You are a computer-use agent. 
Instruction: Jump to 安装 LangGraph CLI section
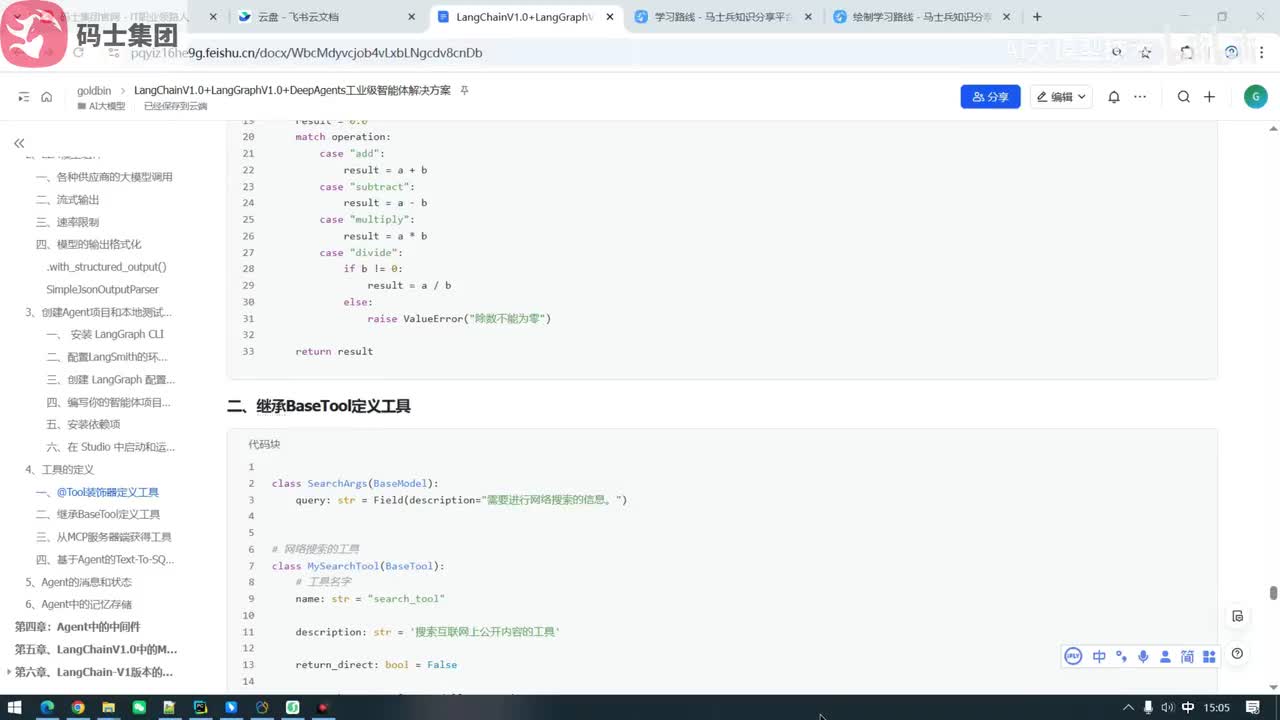[x=105, y=334]
